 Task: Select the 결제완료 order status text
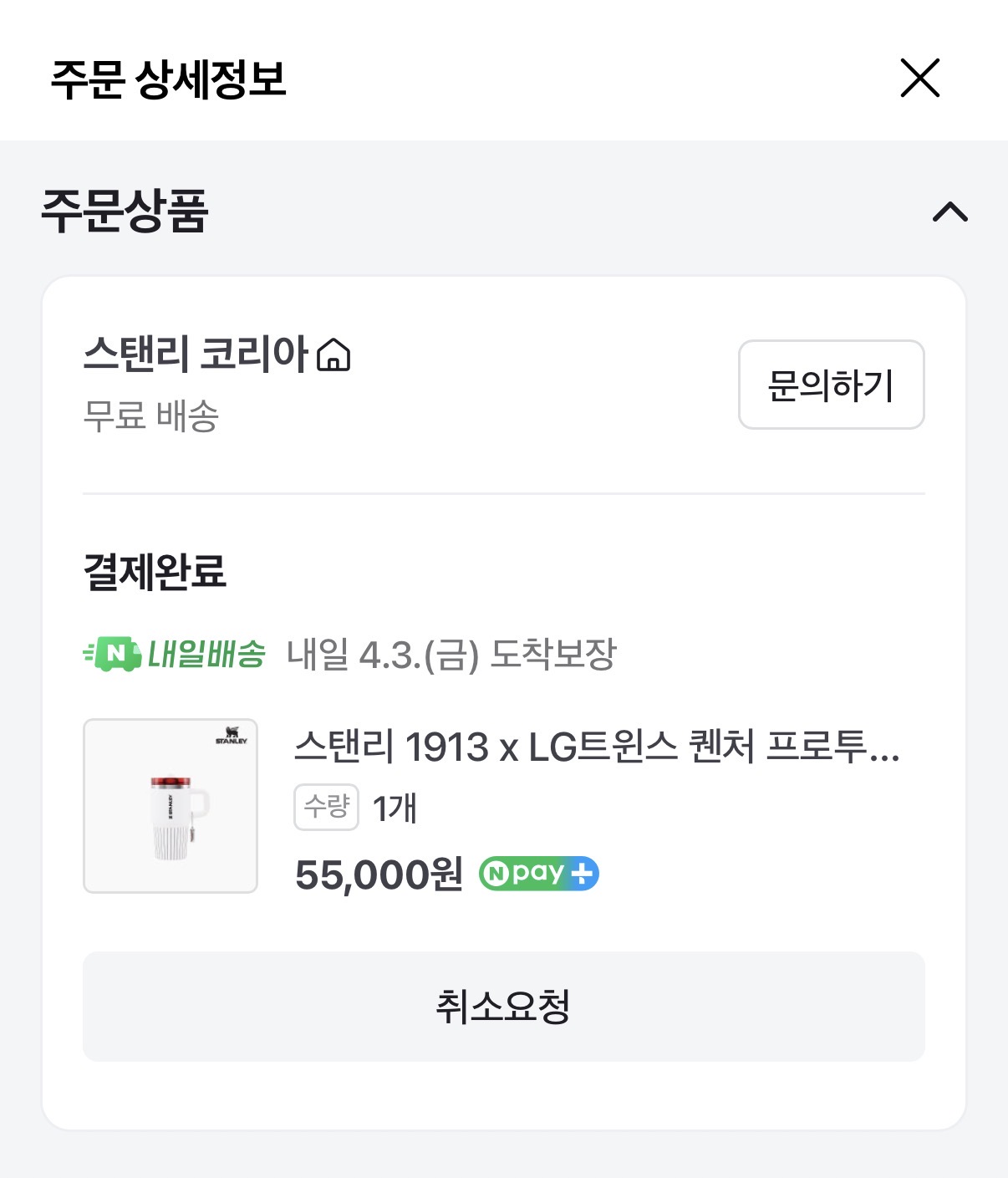155,572
